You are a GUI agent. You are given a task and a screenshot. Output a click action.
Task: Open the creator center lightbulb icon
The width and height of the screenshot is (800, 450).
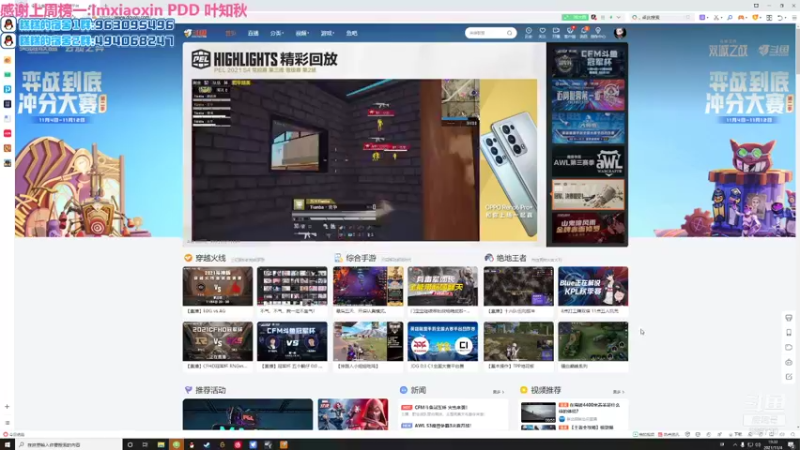point(598,33)
